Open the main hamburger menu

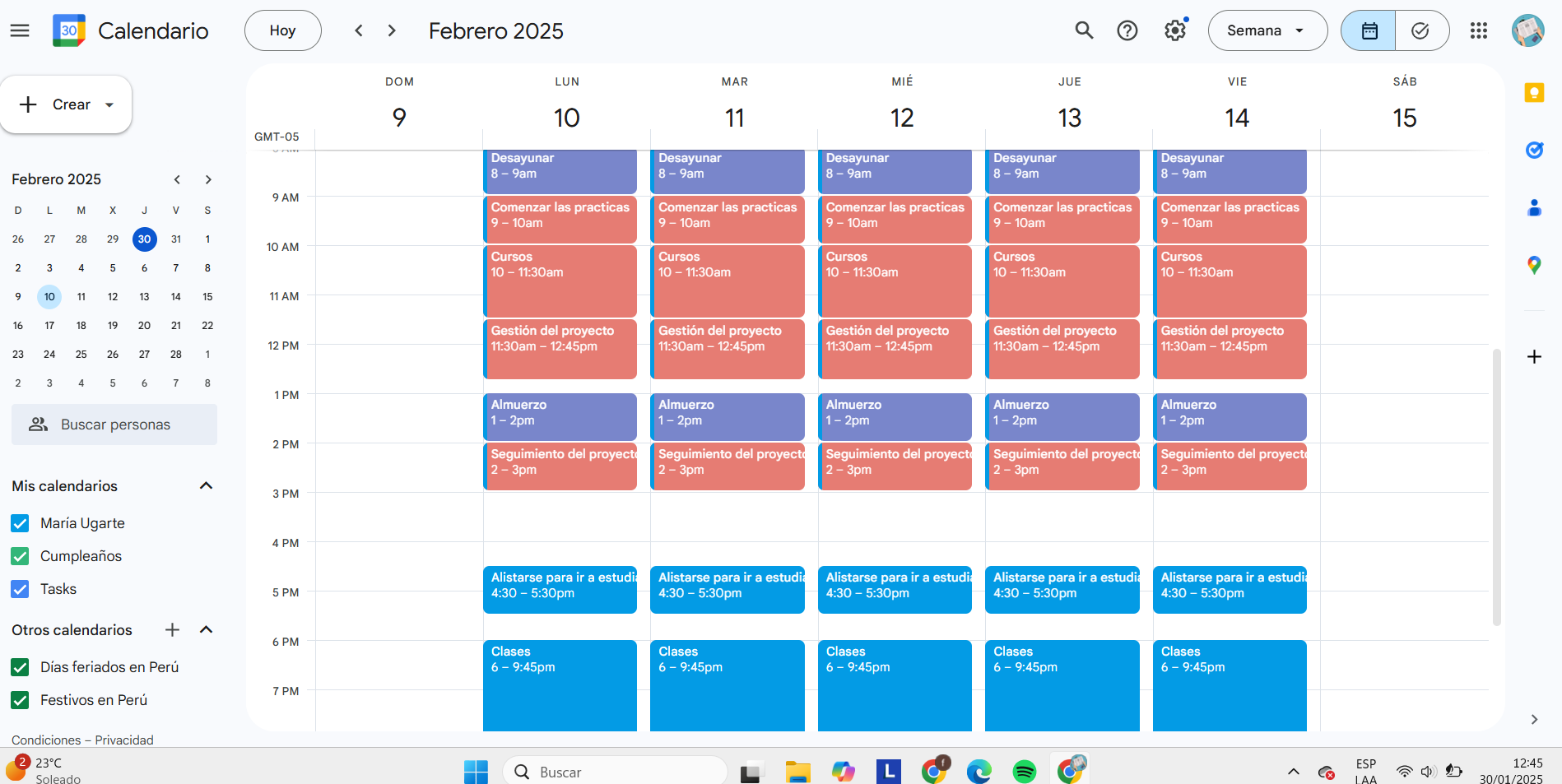pos(20,30)
